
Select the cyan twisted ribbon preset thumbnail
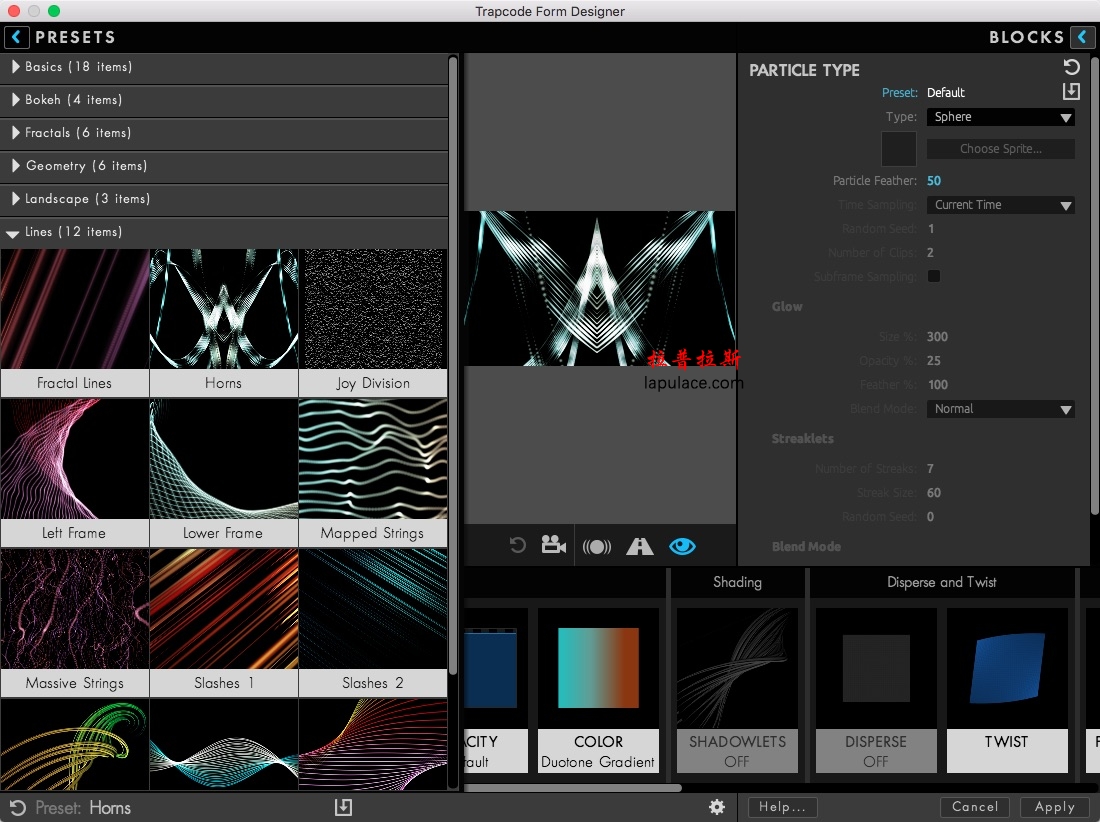coord(223,745)
